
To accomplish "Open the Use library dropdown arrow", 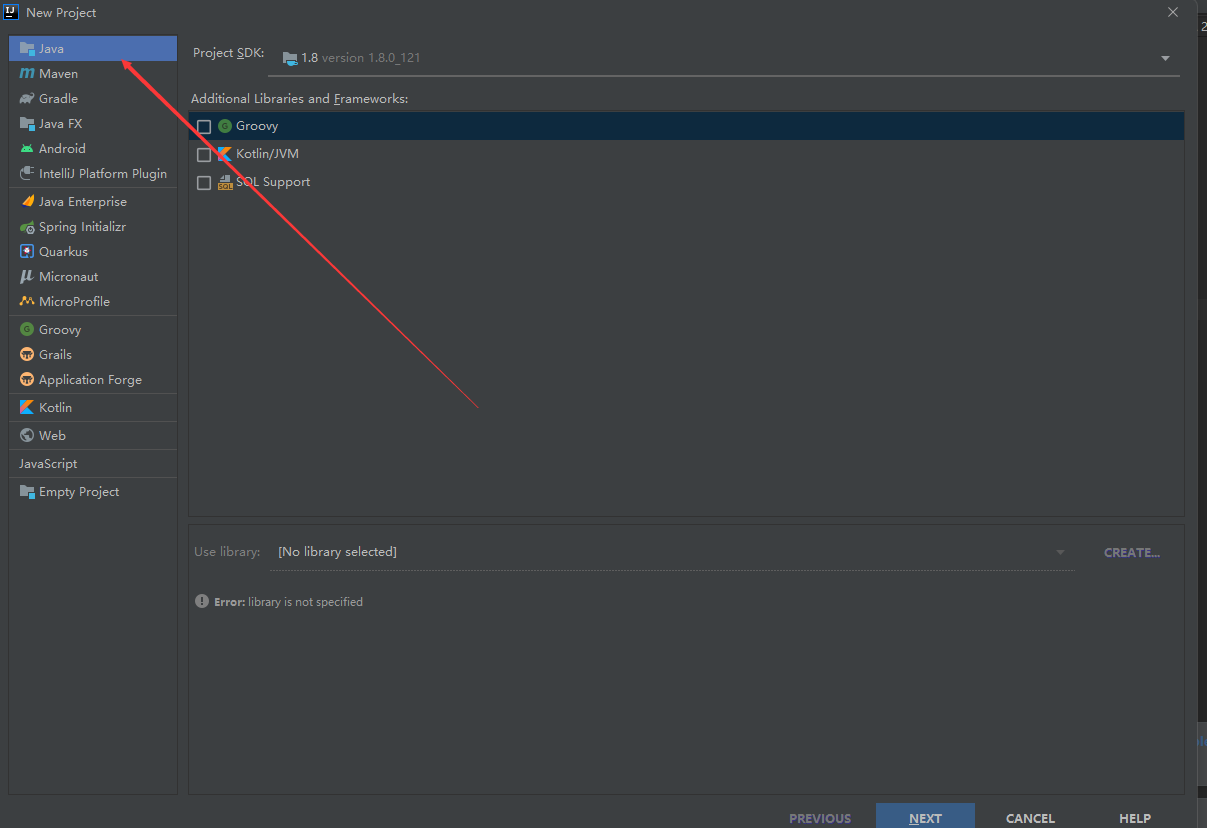I will point(1060,552).
